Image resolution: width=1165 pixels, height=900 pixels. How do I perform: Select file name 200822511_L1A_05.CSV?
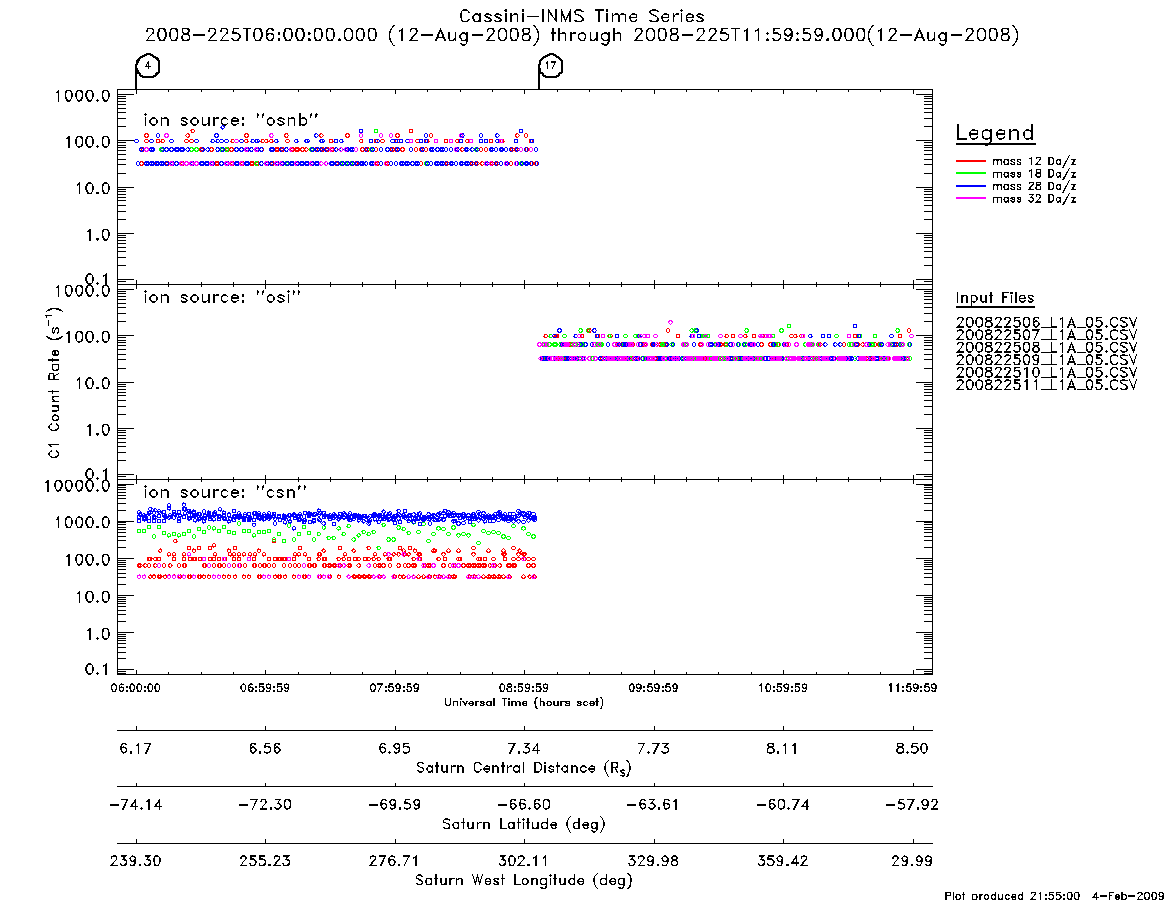(x=1046, y=385)
